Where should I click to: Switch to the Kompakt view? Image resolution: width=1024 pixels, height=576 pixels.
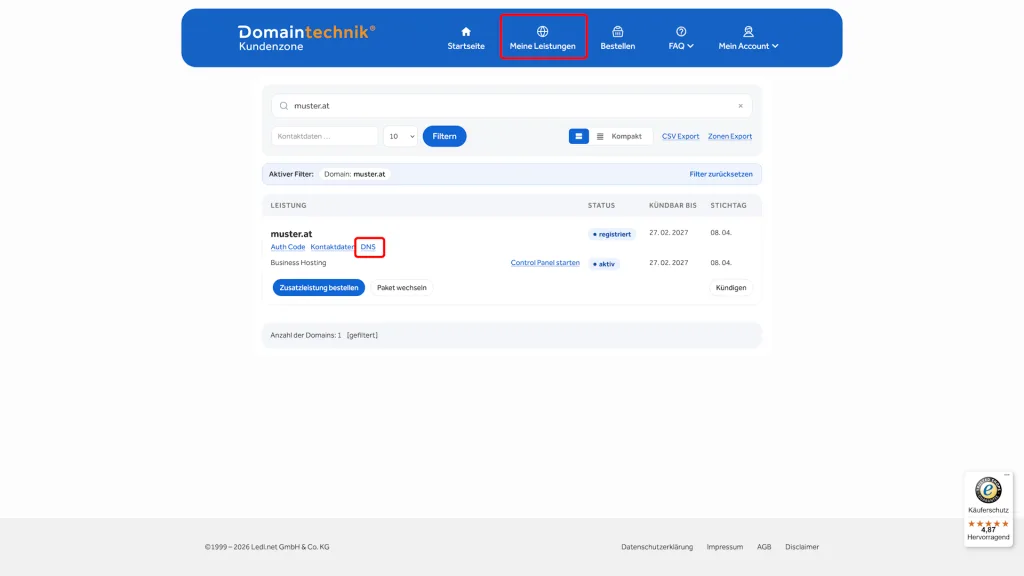620,136
